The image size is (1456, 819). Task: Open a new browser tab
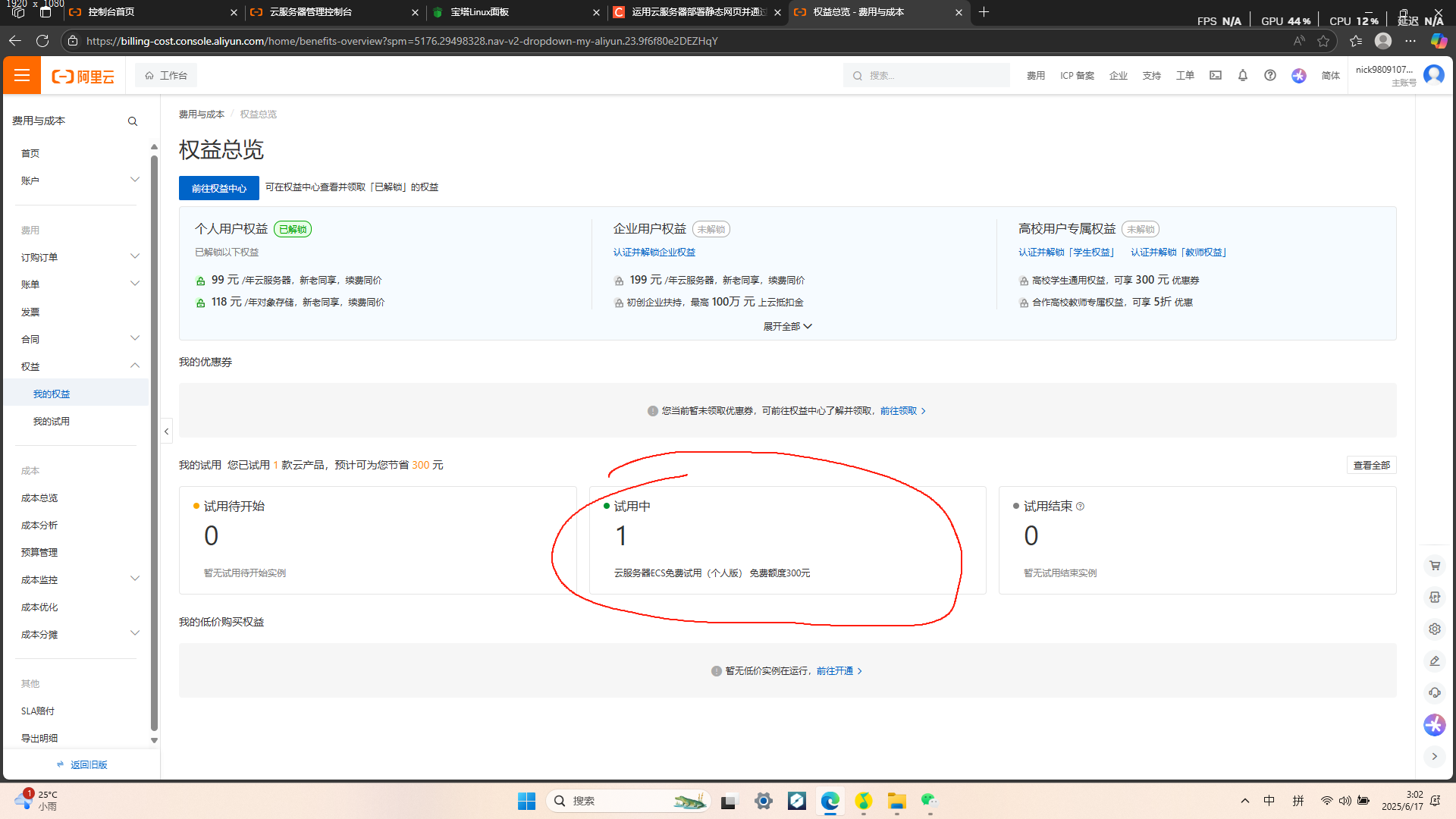point(984,12)
